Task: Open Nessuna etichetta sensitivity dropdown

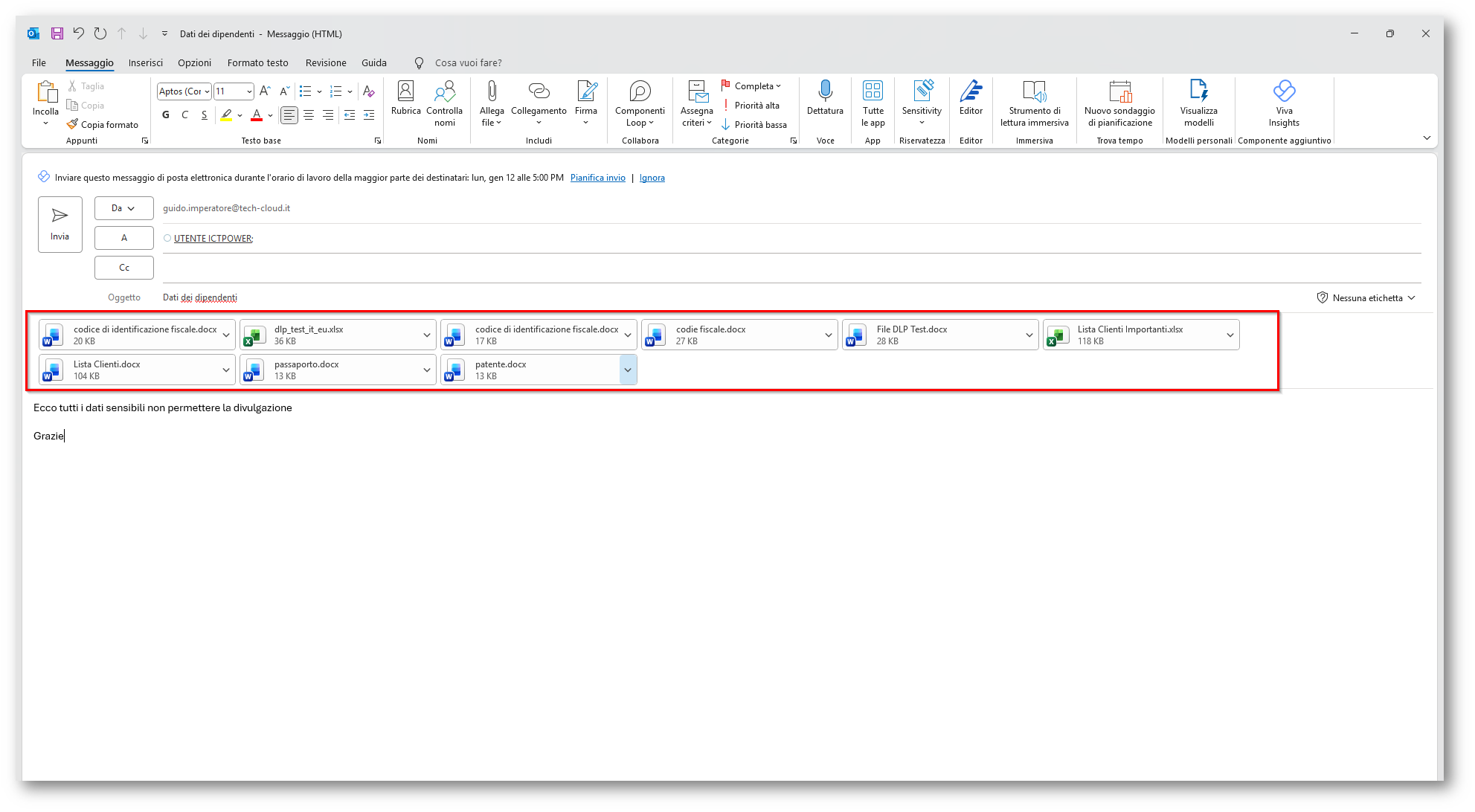Action: coord(1366,297)
